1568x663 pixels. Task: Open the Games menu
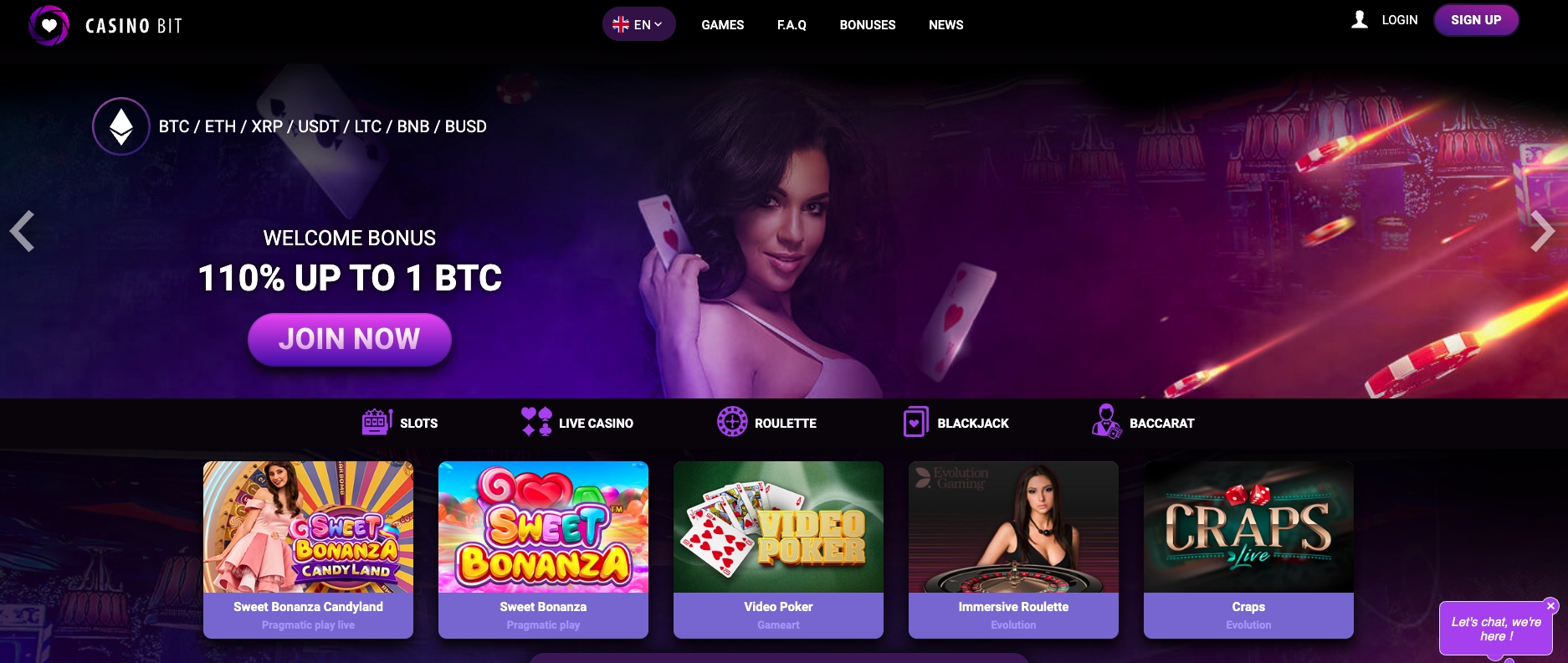point(723,25)
